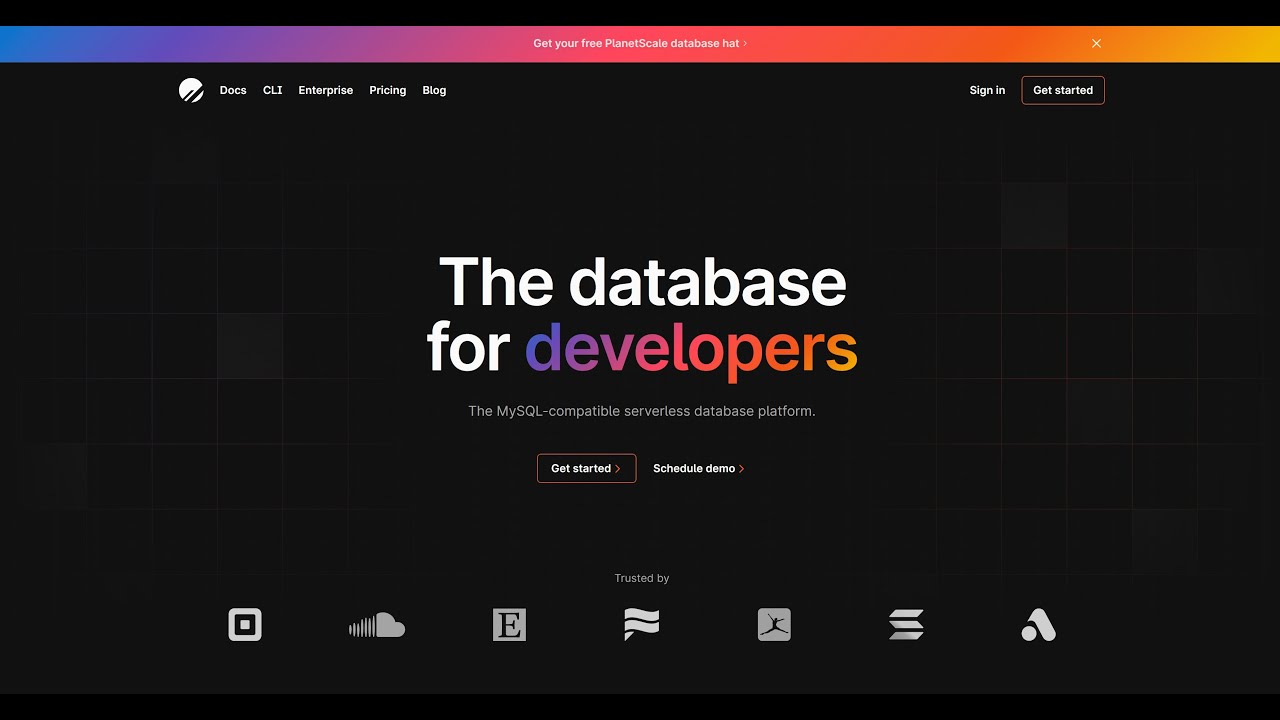Visit the Blog from the navbar
This screenshot has height=720, width=1280.
(434, 90)
